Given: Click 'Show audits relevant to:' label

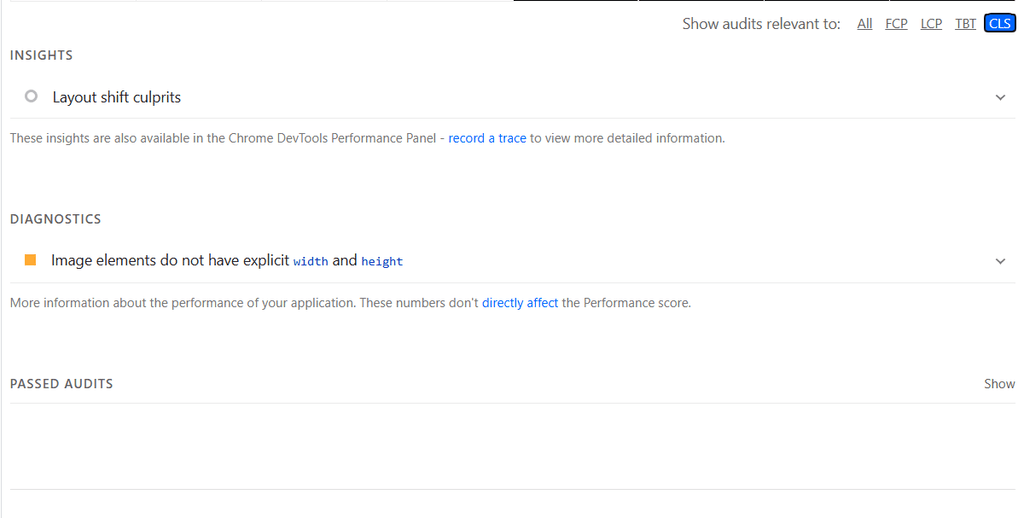Looking at the screenshot, I should click(761, 24).
